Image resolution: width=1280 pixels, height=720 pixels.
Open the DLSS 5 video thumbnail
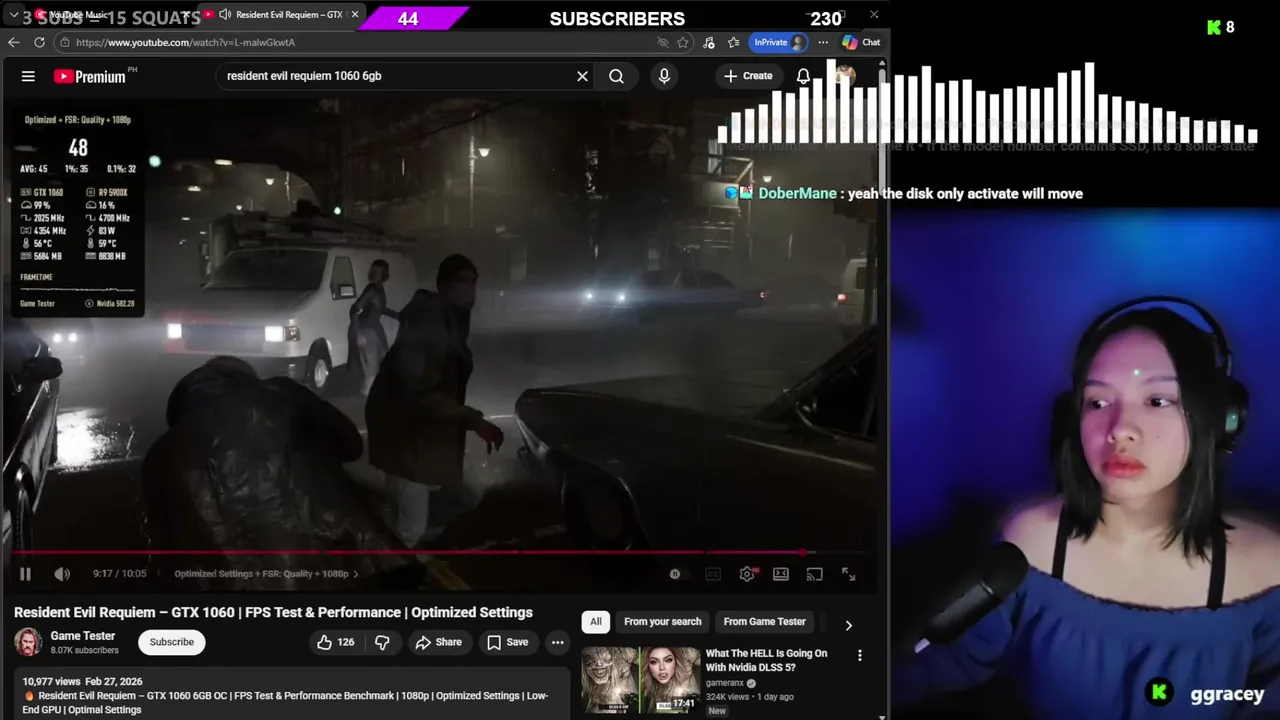pyautogui.click(x=640, y=680)
